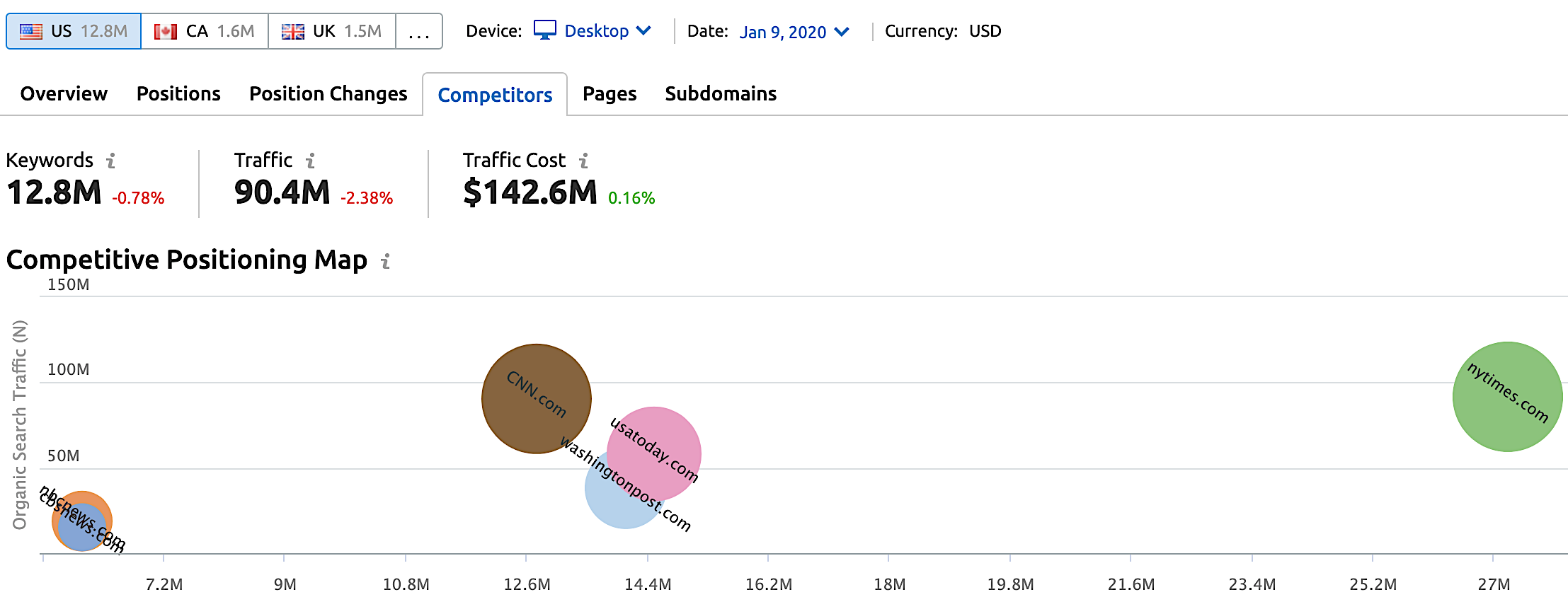Click the Keywords info icon
Image resolution: width=1568 pixels, height=597 pixels.
pos(111,161)
